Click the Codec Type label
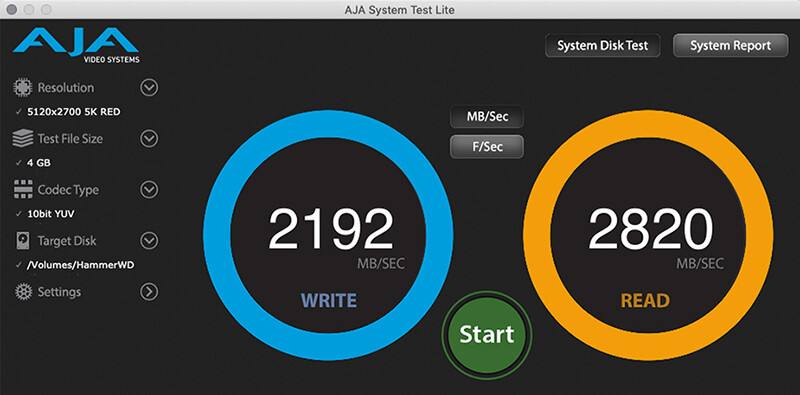This screenshot has height=395, width=800. tap(68, 190)
